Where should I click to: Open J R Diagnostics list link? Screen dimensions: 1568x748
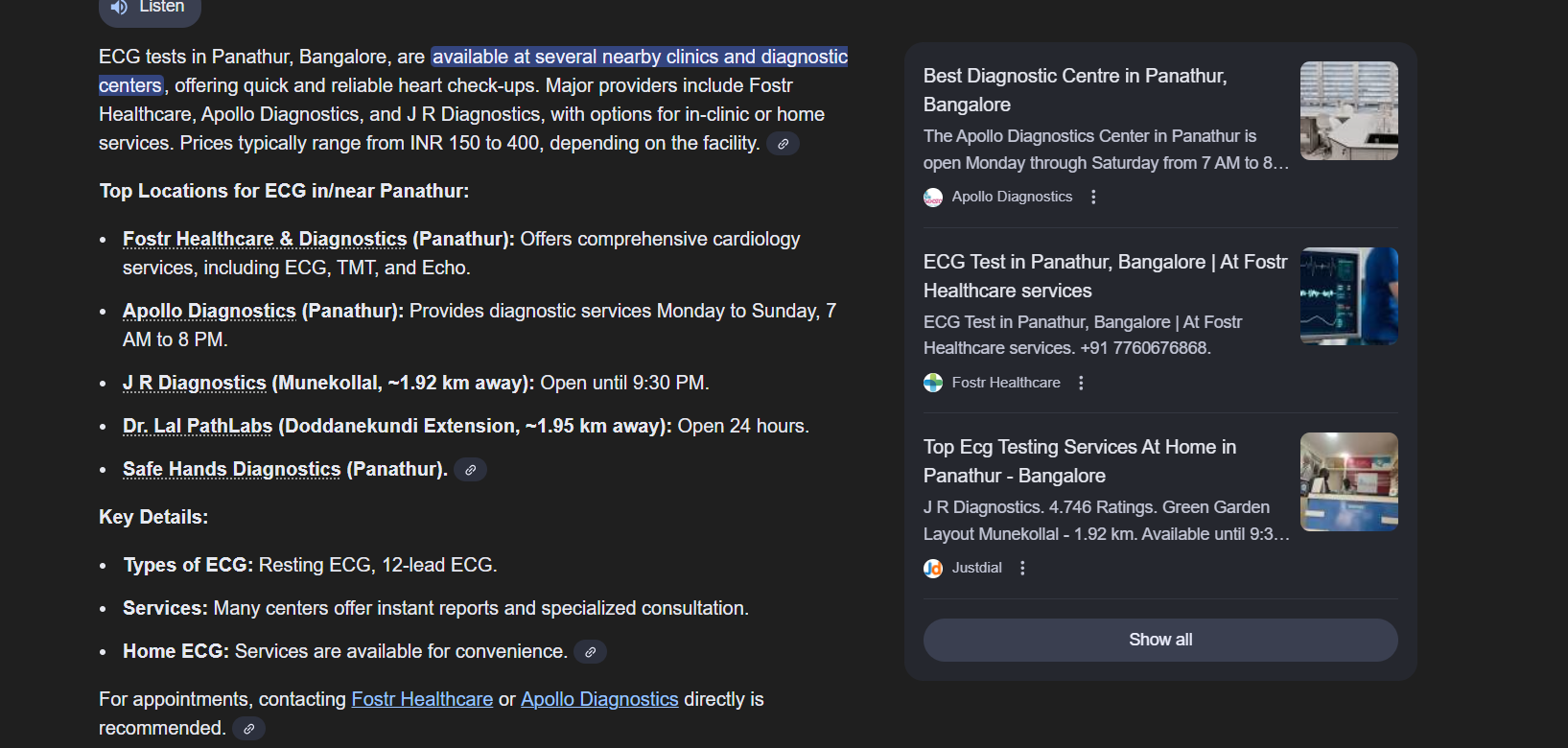click(x=195, y=383)
